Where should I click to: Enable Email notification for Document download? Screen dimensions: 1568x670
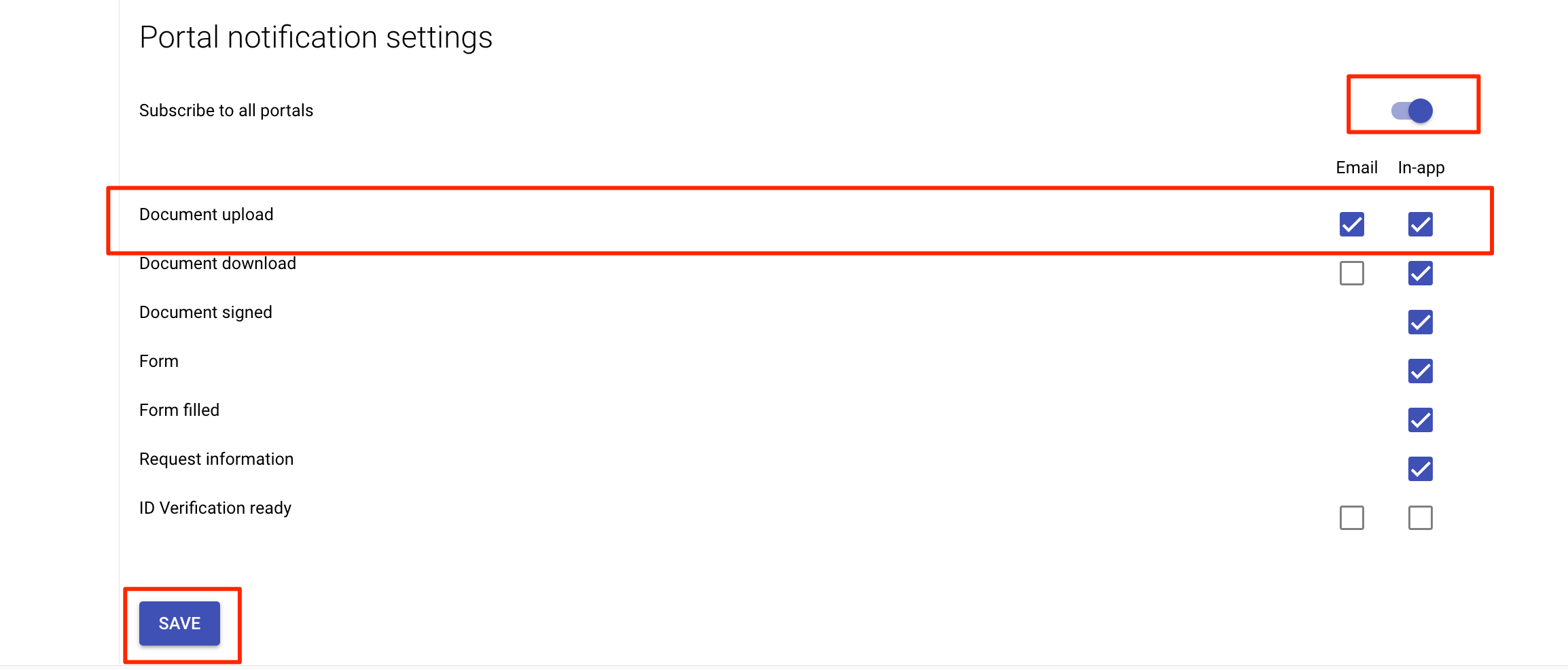pyautogui.click(x=1351, y=273)
